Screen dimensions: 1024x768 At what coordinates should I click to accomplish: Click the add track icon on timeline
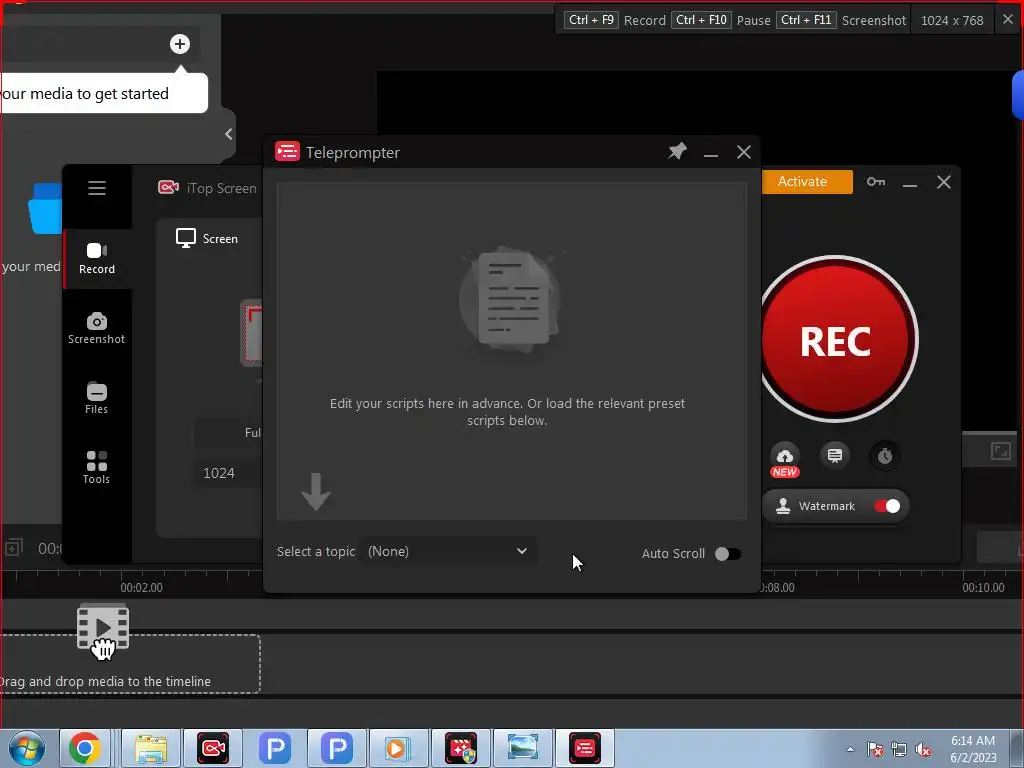[13, 547]
